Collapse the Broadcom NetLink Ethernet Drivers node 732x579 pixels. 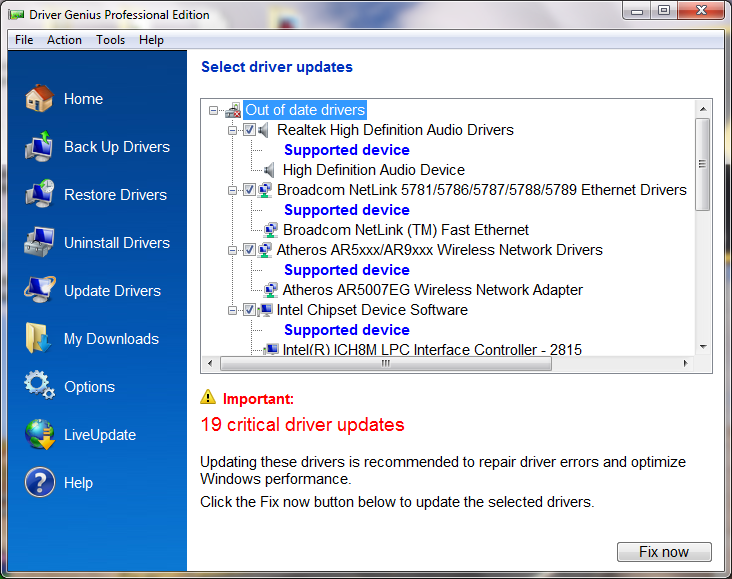(x=232, y=191)
